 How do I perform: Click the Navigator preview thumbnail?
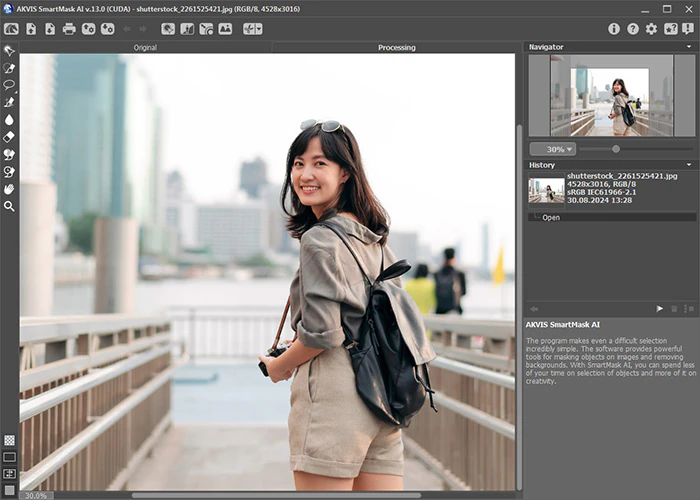pyautogui.click(x=612, y=96)
